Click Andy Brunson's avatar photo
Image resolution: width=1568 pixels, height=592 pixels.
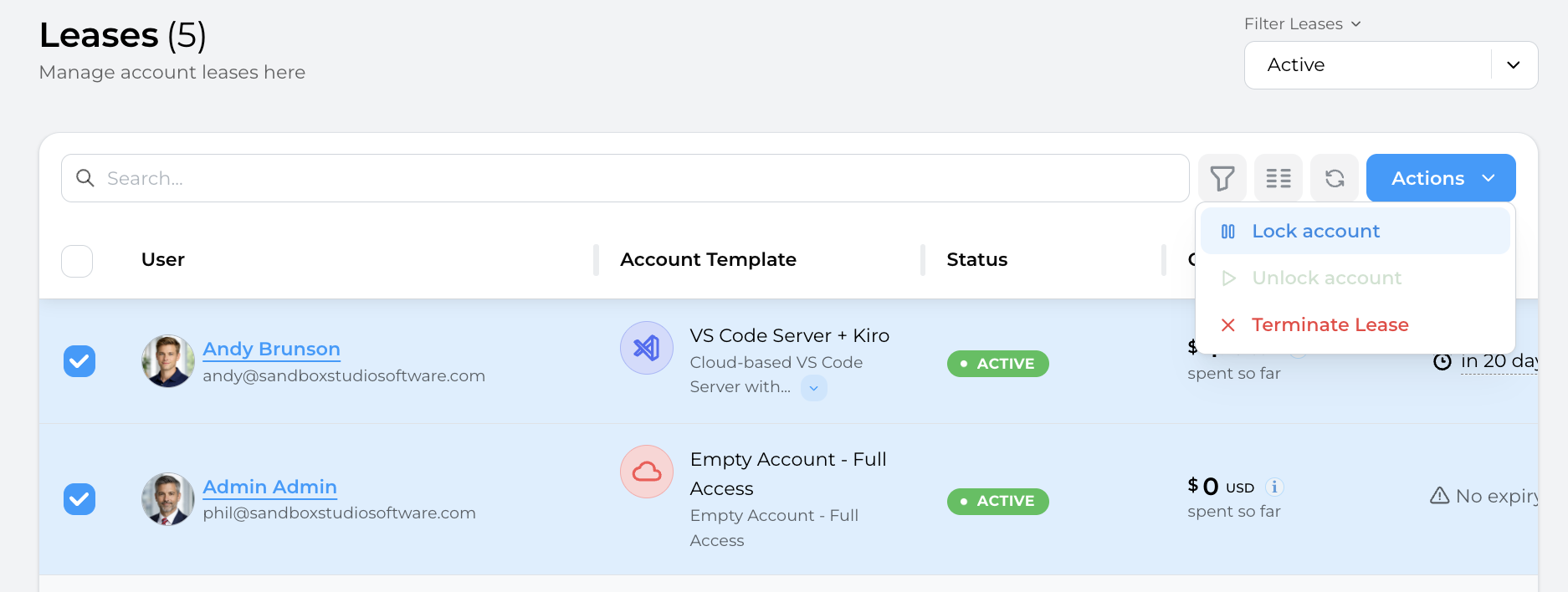point(168,361)
